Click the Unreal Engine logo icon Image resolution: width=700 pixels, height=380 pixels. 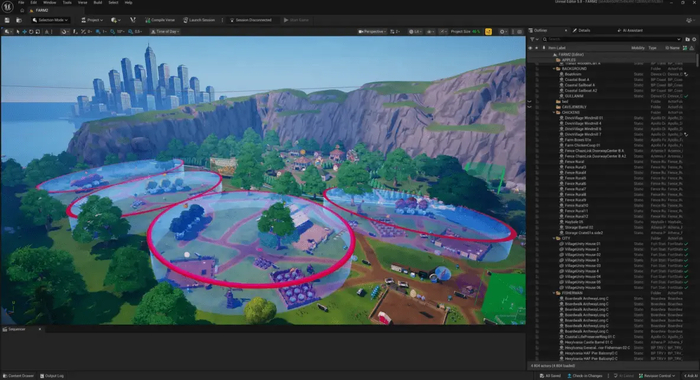pyautogui.click(x=8, y=6)
